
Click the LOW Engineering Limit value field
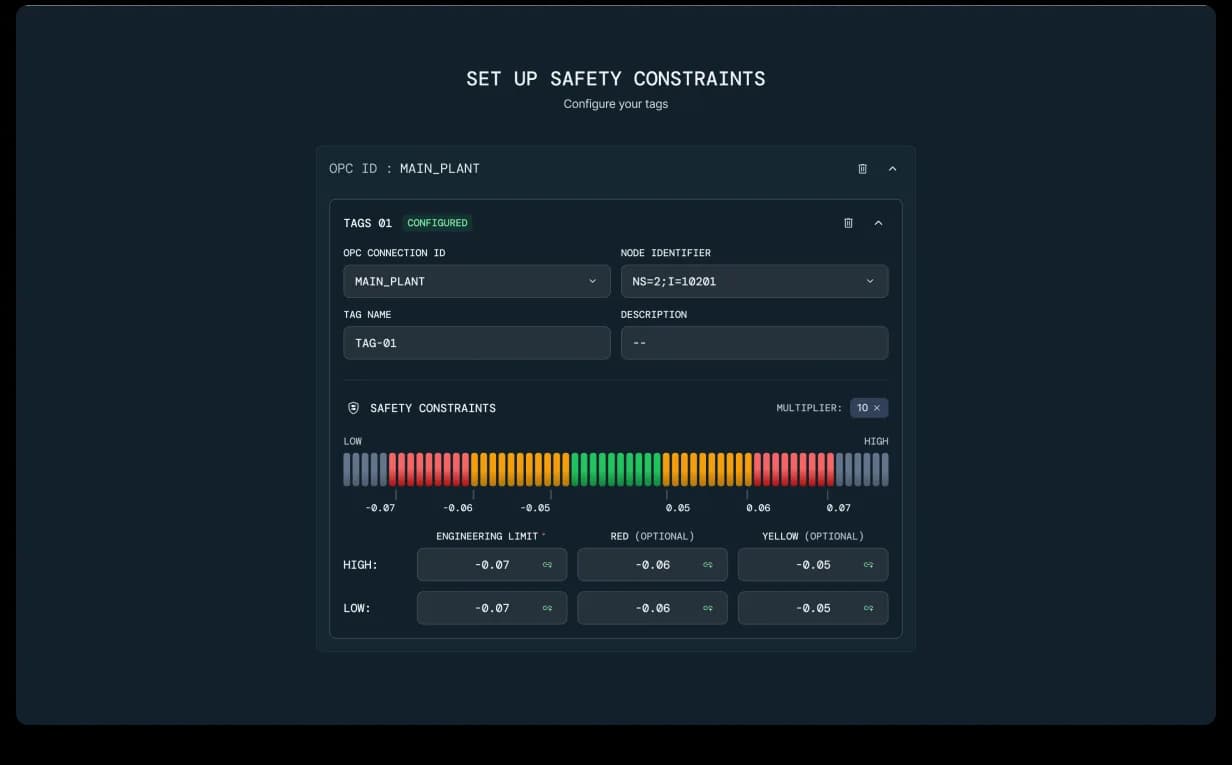click(492, 608)
